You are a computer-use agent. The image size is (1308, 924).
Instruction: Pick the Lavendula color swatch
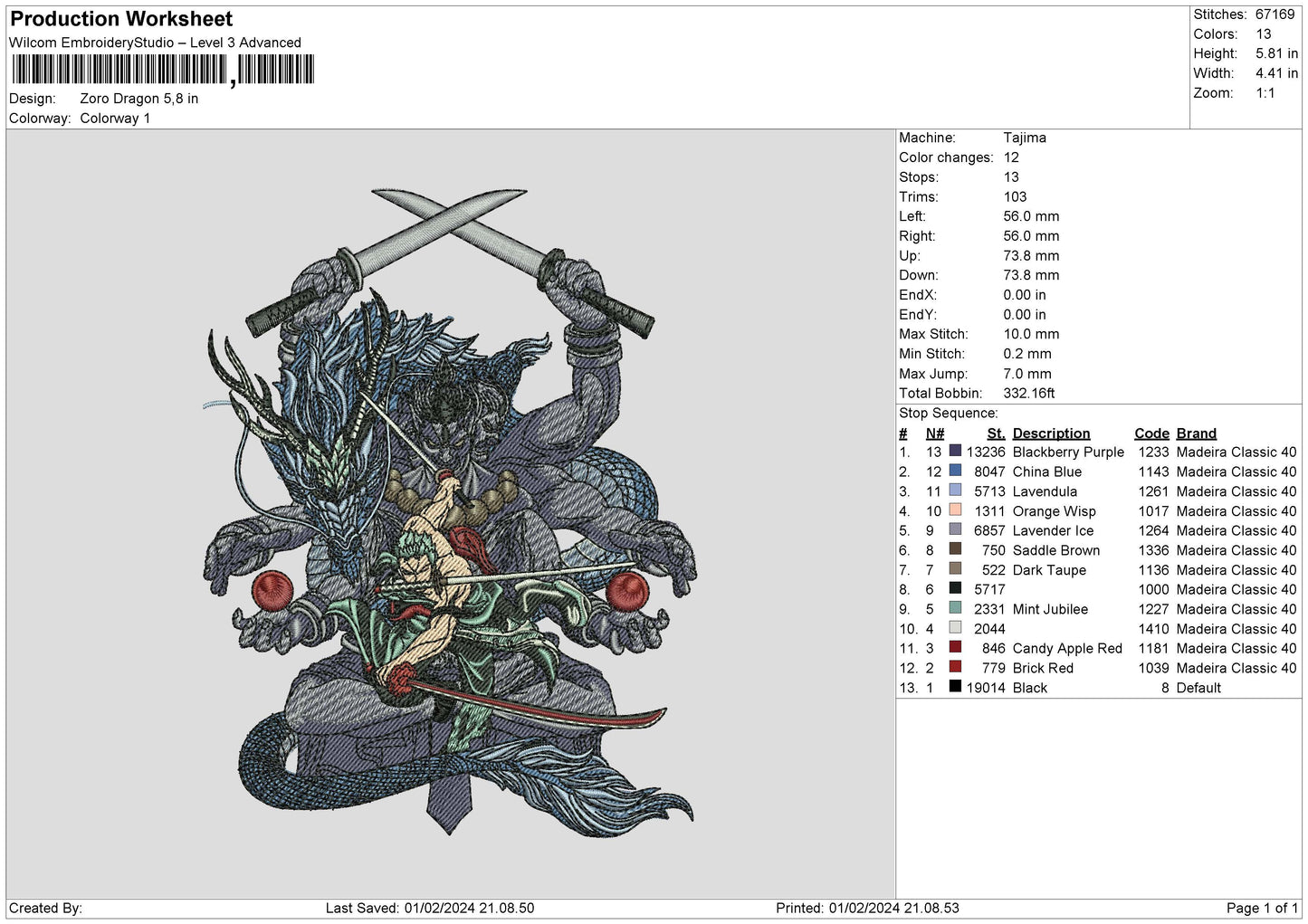pyautogui.click(x=955, y=491)
